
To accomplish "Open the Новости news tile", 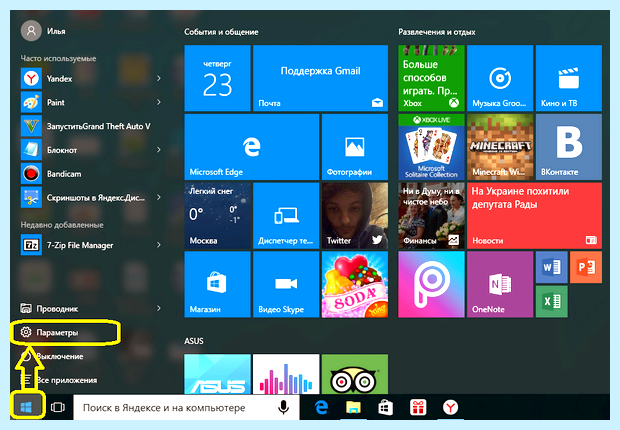I will 534,216.
